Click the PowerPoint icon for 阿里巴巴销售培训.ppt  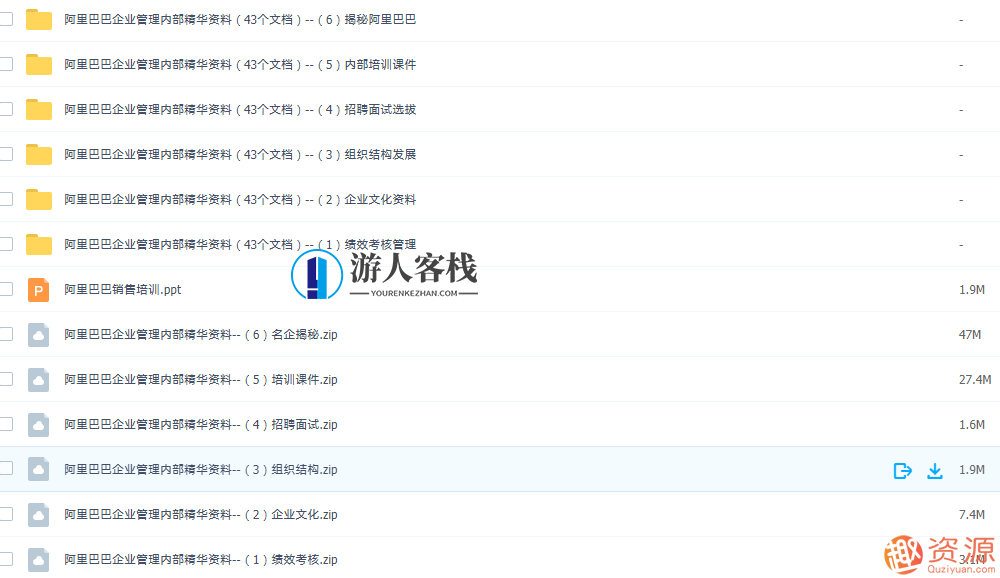coord(38,289)
